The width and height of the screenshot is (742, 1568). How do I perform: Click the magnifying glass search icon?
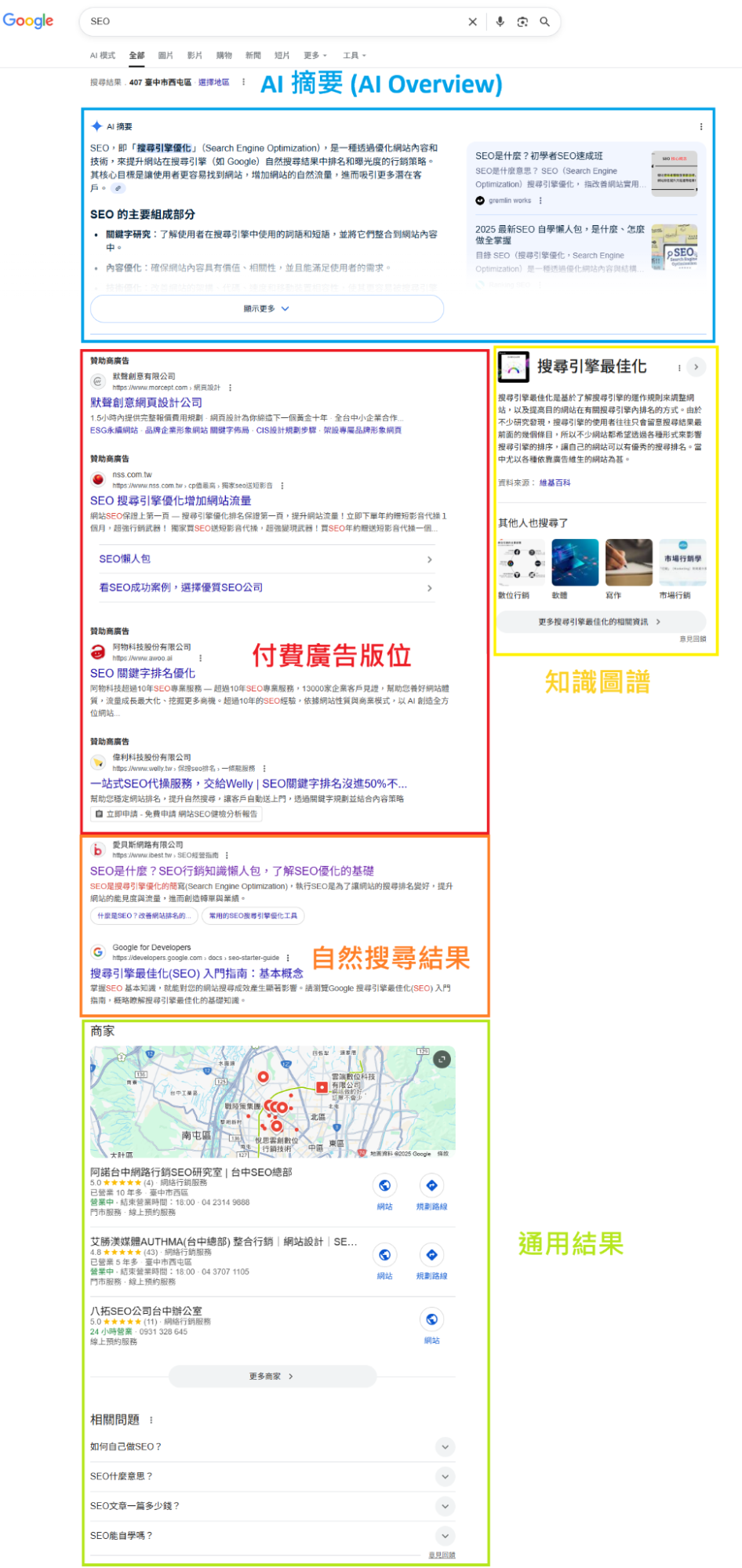(x=544, y=22)
